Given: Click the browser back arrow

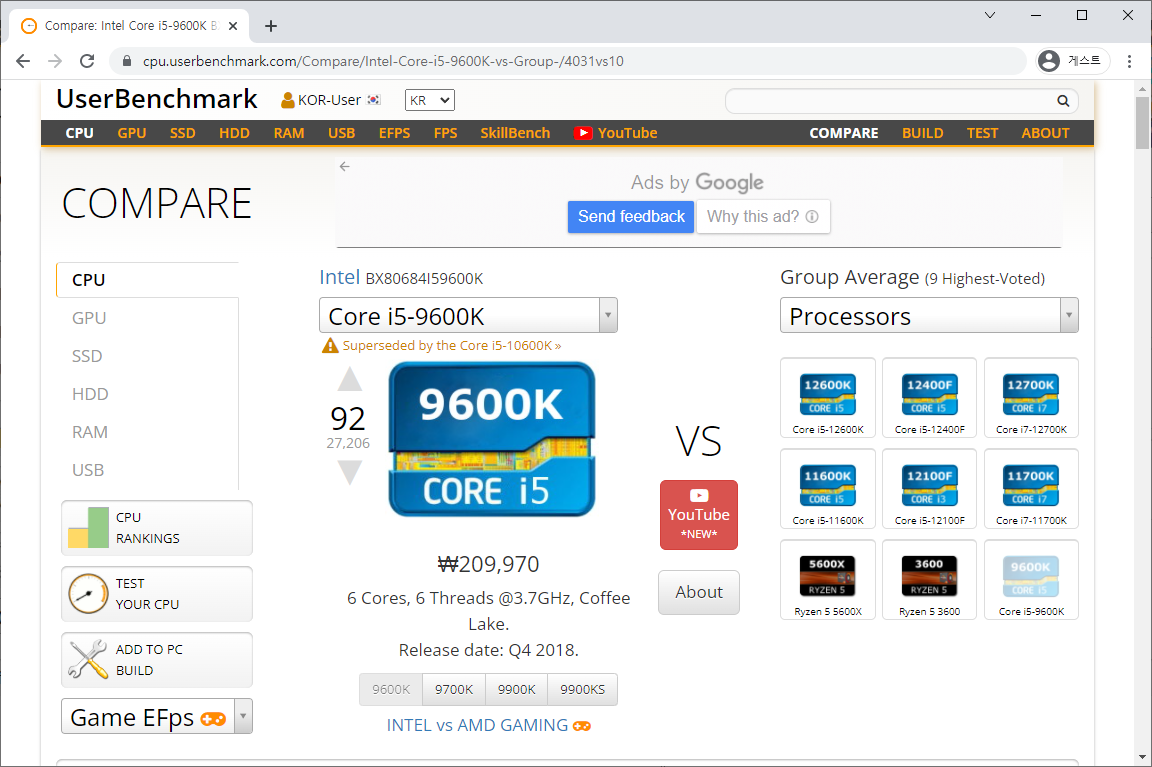Looking at the screenshot, I should click(x=23, y=61).
